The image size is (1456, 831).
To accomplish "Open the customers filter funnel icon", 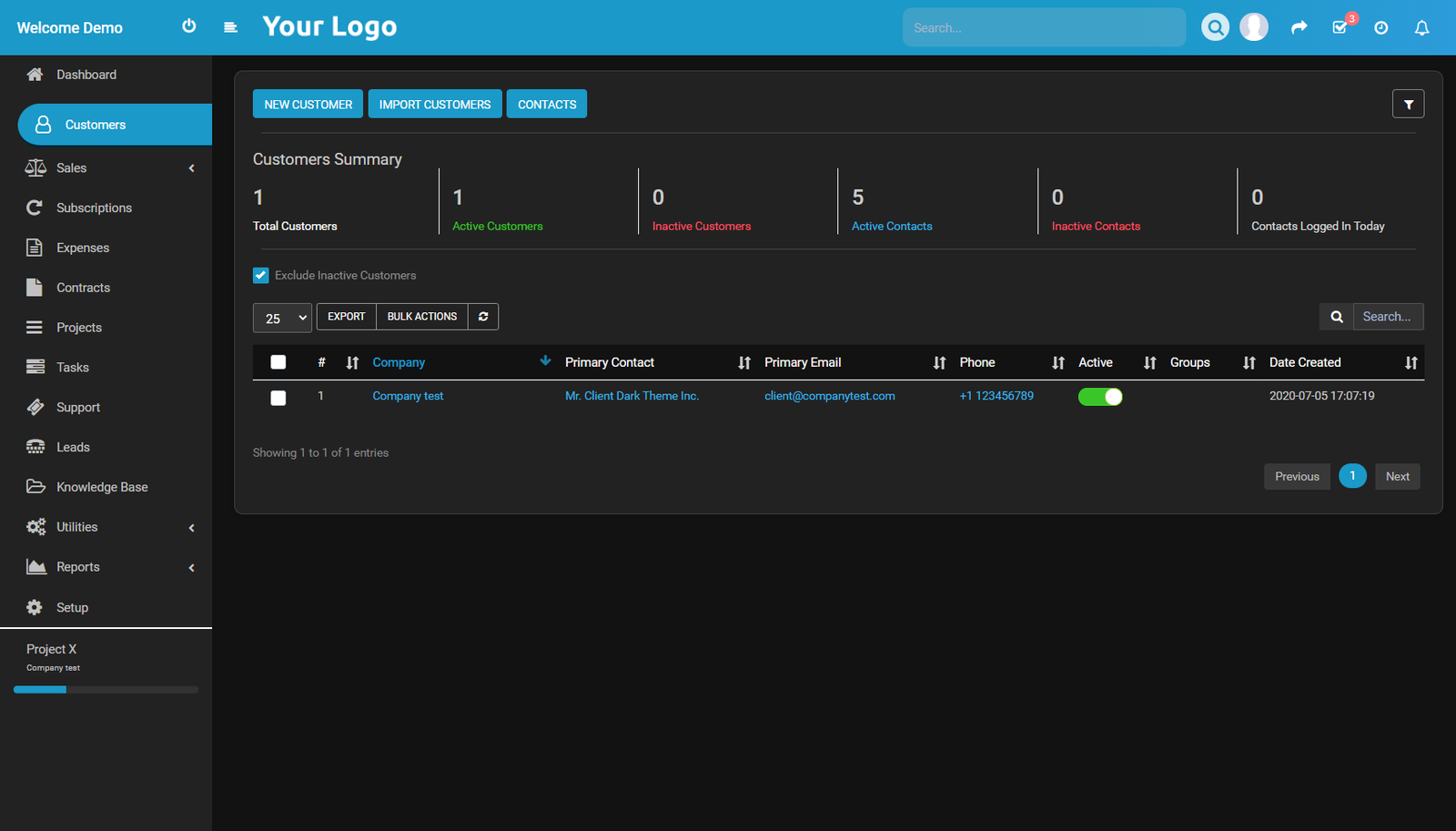I will [1408, 103].
